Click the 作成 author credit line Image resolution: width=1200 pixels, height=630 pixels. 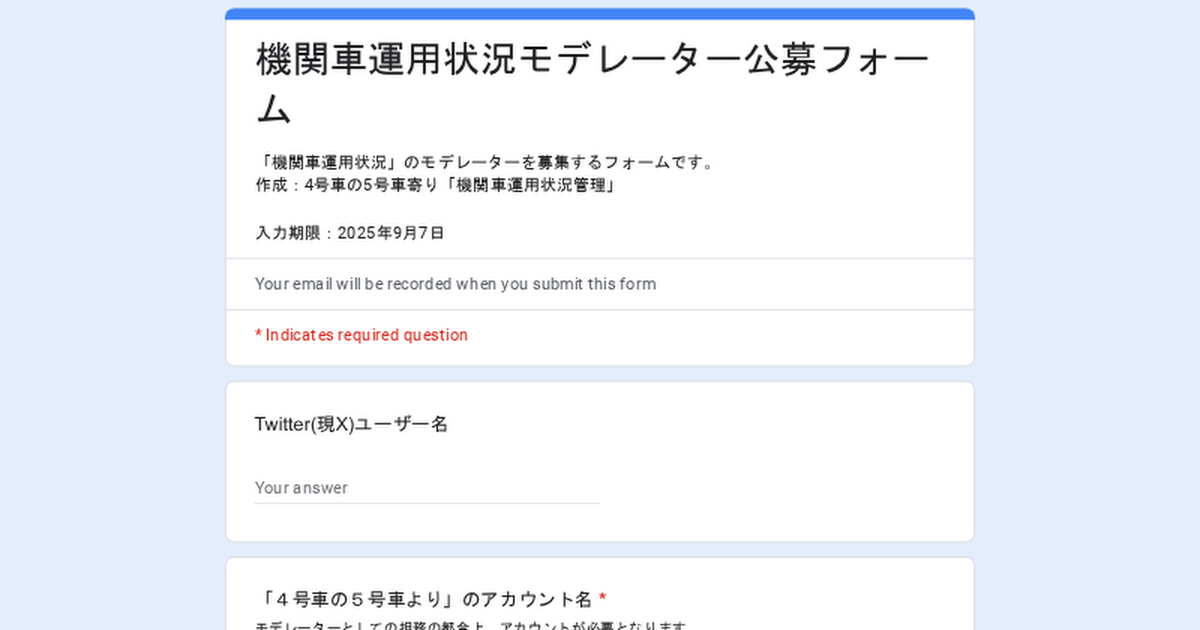pos(434,185)
